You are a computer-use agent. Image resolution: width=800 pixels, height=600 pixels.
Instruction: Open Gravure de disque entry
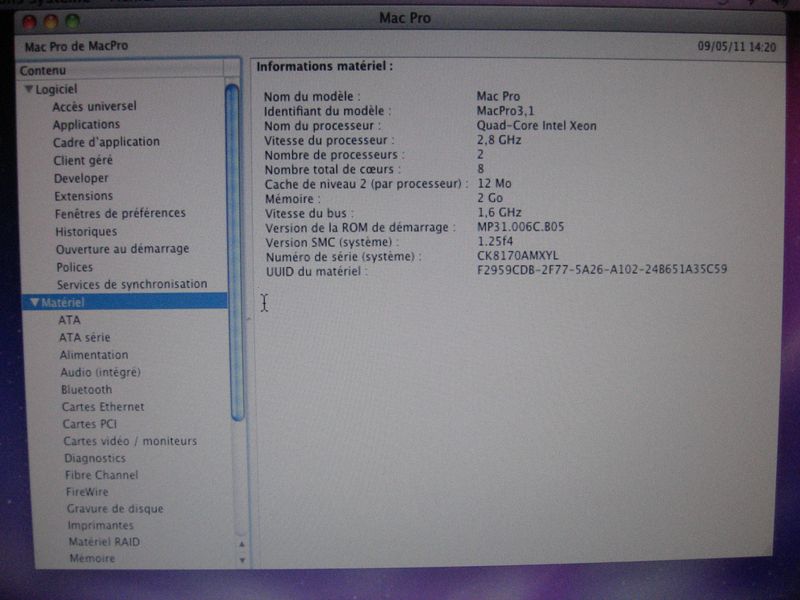(115, 509)
